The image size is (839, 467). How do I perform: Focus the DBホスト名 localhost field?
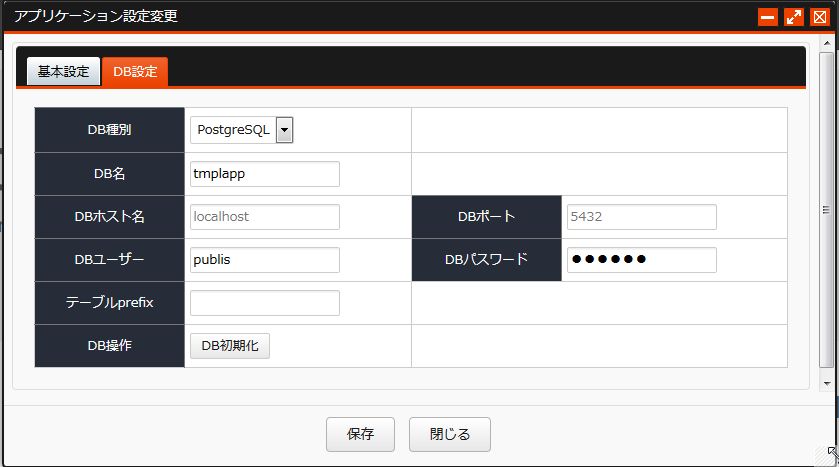pos(265,217)
